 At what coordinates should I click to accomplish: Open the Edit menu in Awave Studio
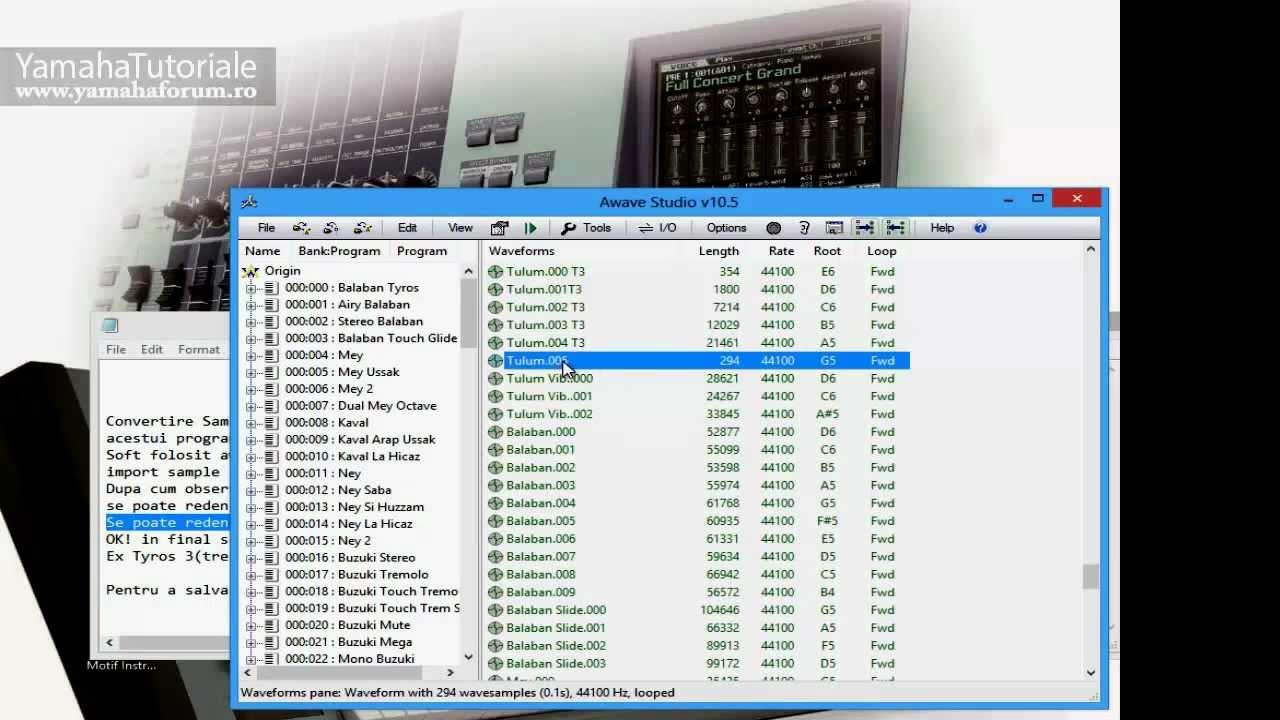[x=407, y=228]
